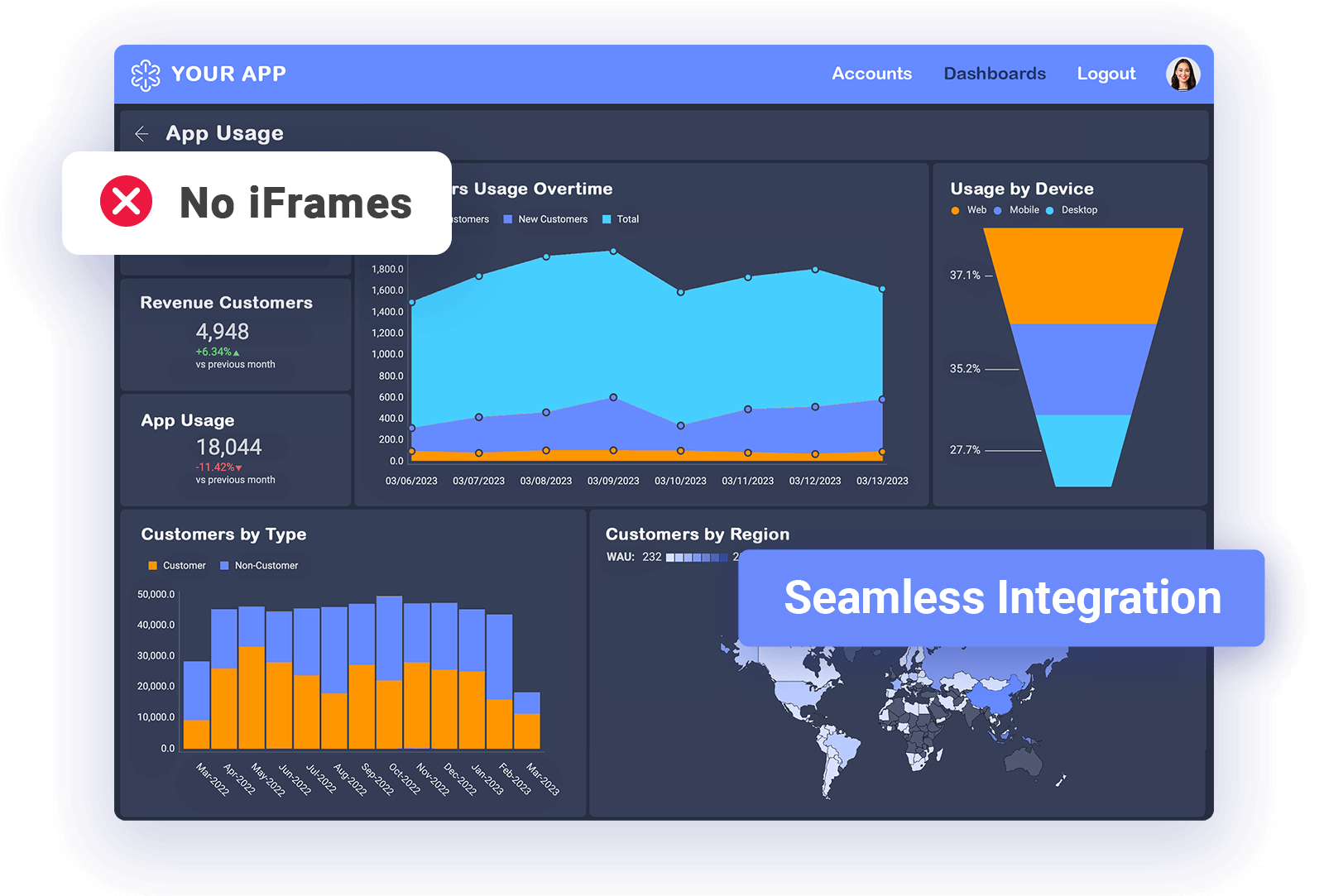
Task: Click the 50,000.0 y-axis label
Action: [156, 595]
